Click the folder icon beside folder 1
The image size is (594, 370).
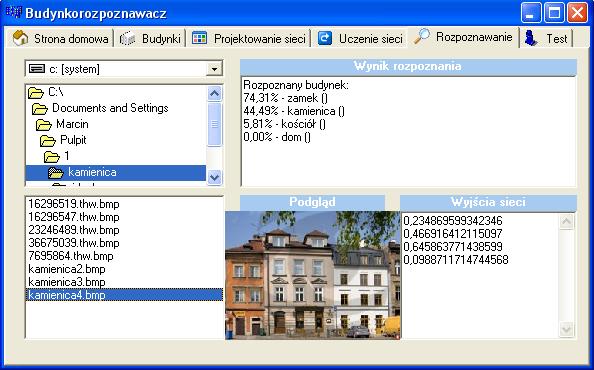[52, 156]
